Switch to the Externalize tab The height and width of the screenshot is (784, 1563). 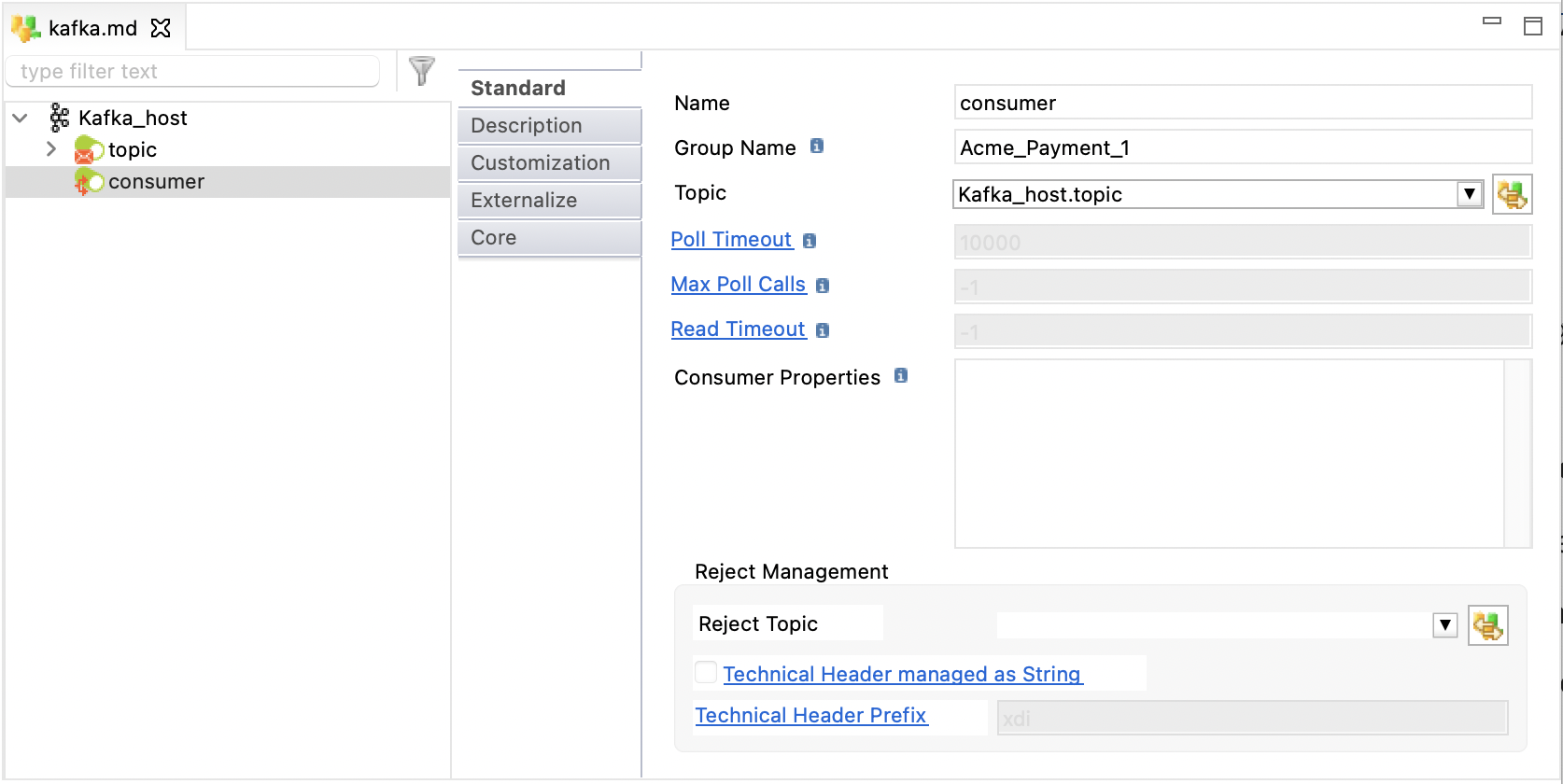(x=550, y=200)
